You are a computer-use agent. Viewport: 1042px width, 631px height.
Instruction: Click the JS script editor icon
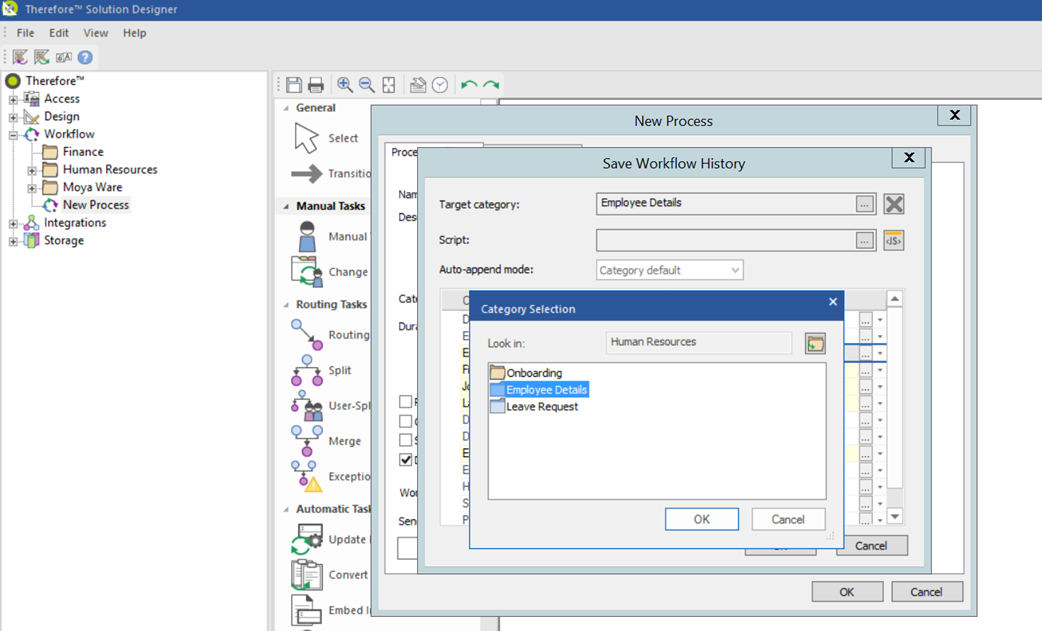(x=893, y=241)
